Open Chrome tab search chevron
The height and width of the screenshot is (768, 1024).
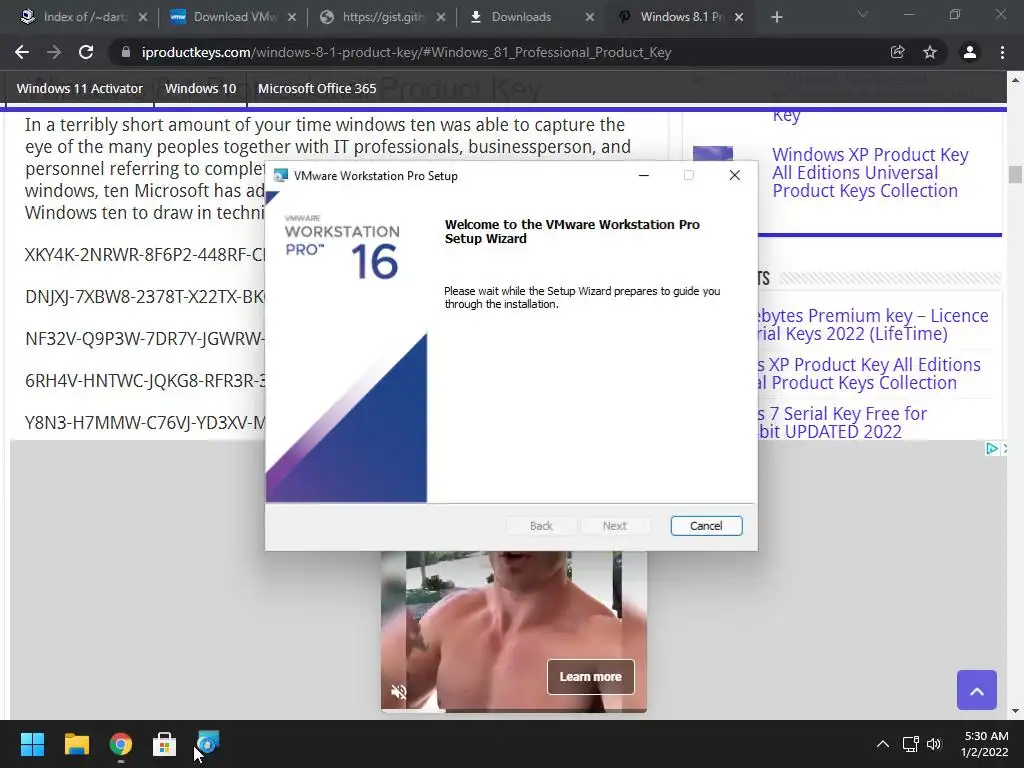pyautogui.click(x=863, y=14)
